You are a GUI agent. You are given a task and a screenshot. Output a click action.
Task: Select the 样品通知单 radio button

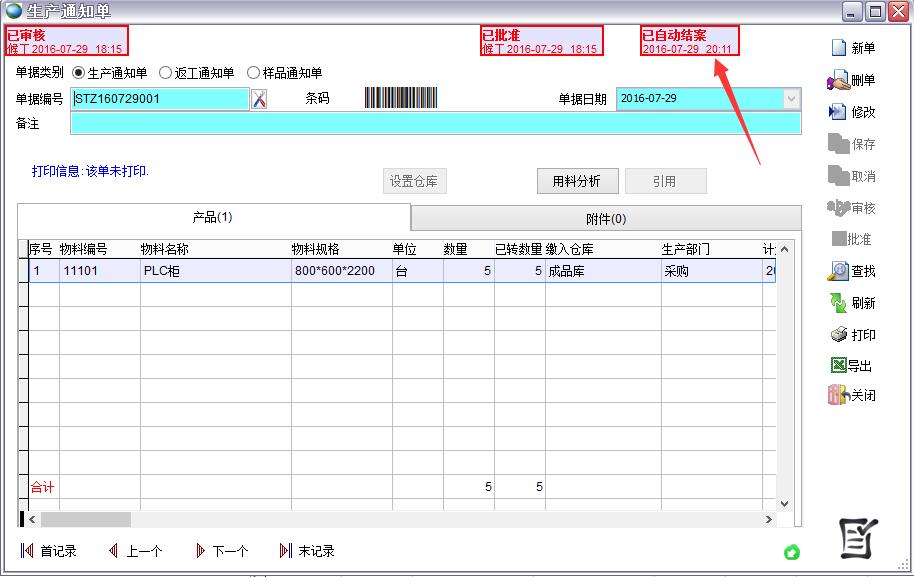click(253, 73)
